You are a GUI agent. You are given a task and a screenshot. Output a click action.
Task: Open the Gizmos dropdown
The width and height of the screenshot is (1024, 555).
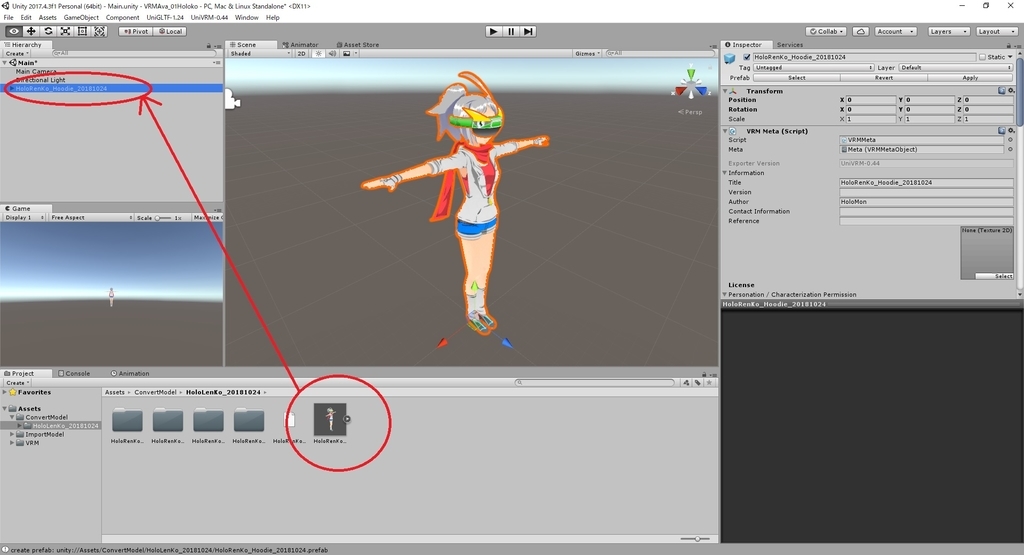(x=588, y=54)
